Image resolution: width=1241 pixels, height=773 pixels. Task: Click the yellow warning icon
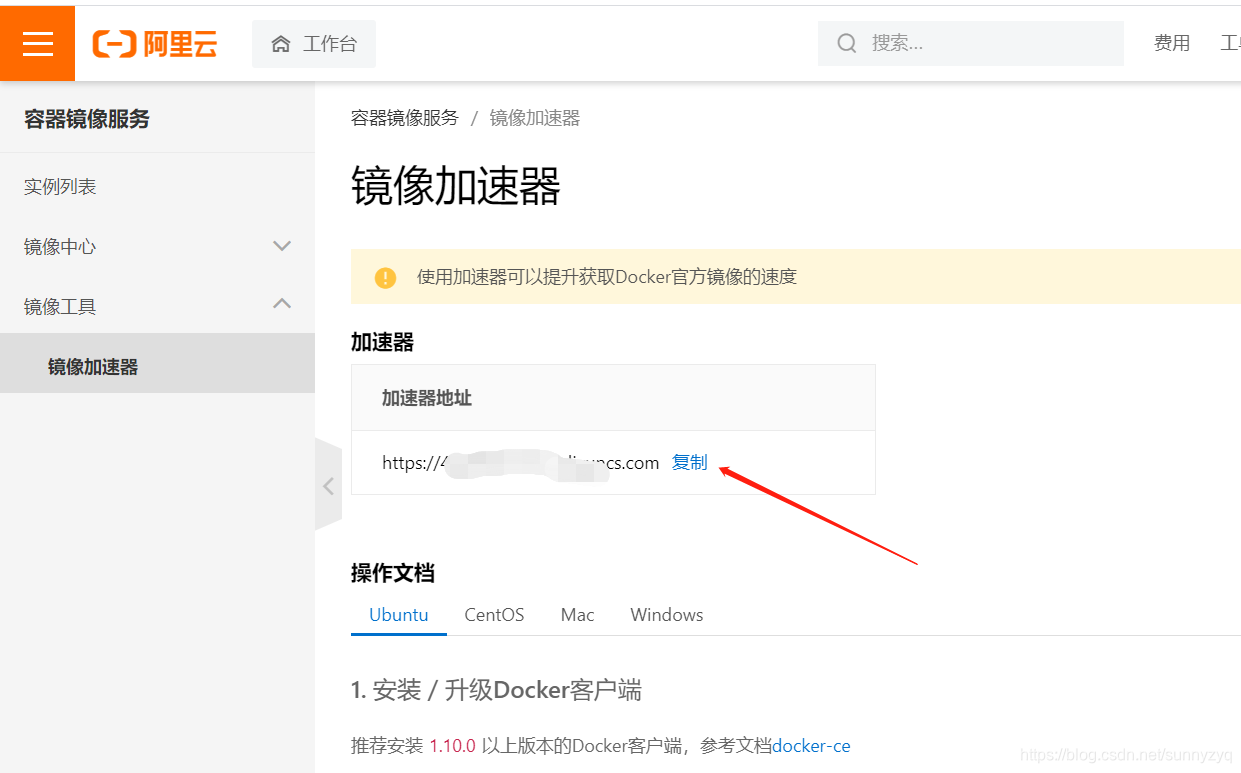(385, 278)
